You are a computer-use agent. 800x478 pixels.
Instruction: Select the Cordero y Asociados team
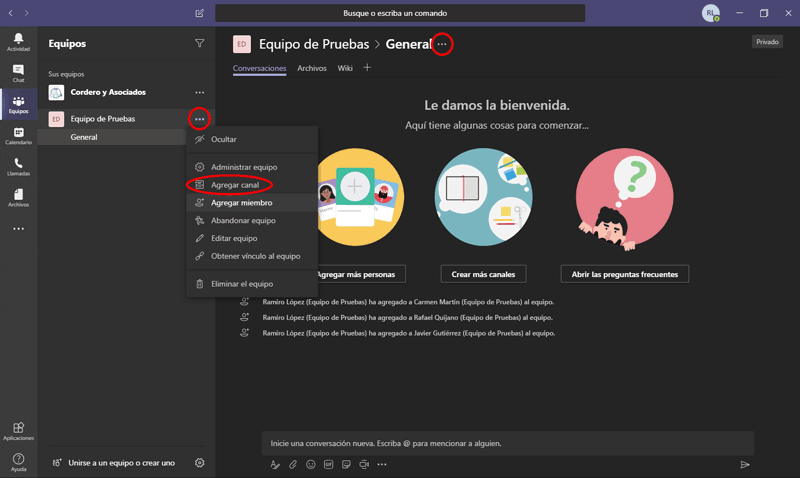tap(108, 92)
